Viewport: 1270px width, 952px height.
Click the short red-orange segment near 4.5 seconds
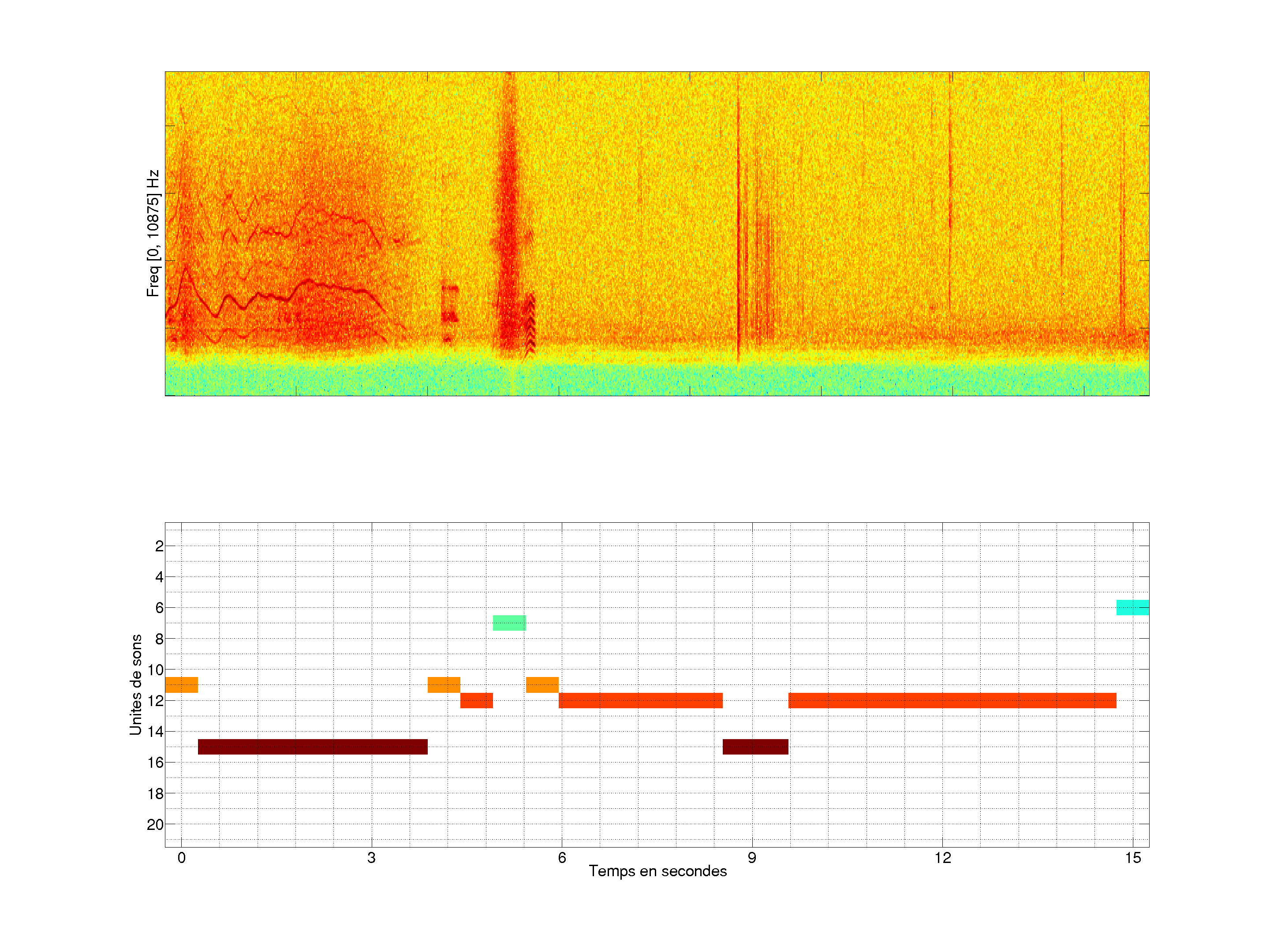[477, 700]
